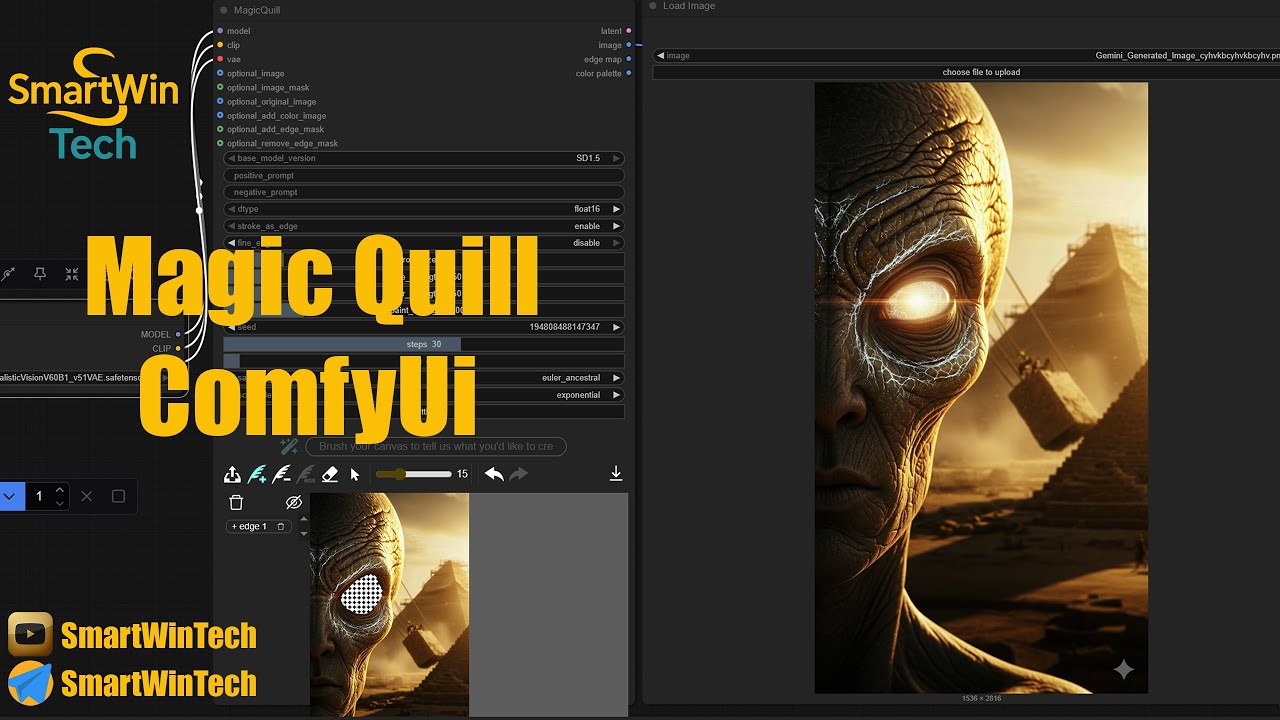Viewport: 1280px width, 720px height.
Task: Click the trash icon above the layer list
Action: point(236,502)
